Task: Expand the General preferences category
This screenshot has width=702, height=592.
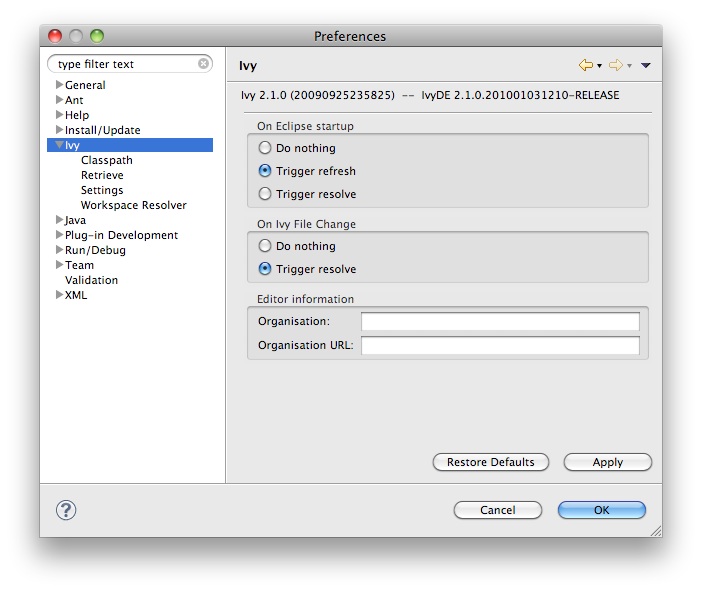Action: (60, 85)
